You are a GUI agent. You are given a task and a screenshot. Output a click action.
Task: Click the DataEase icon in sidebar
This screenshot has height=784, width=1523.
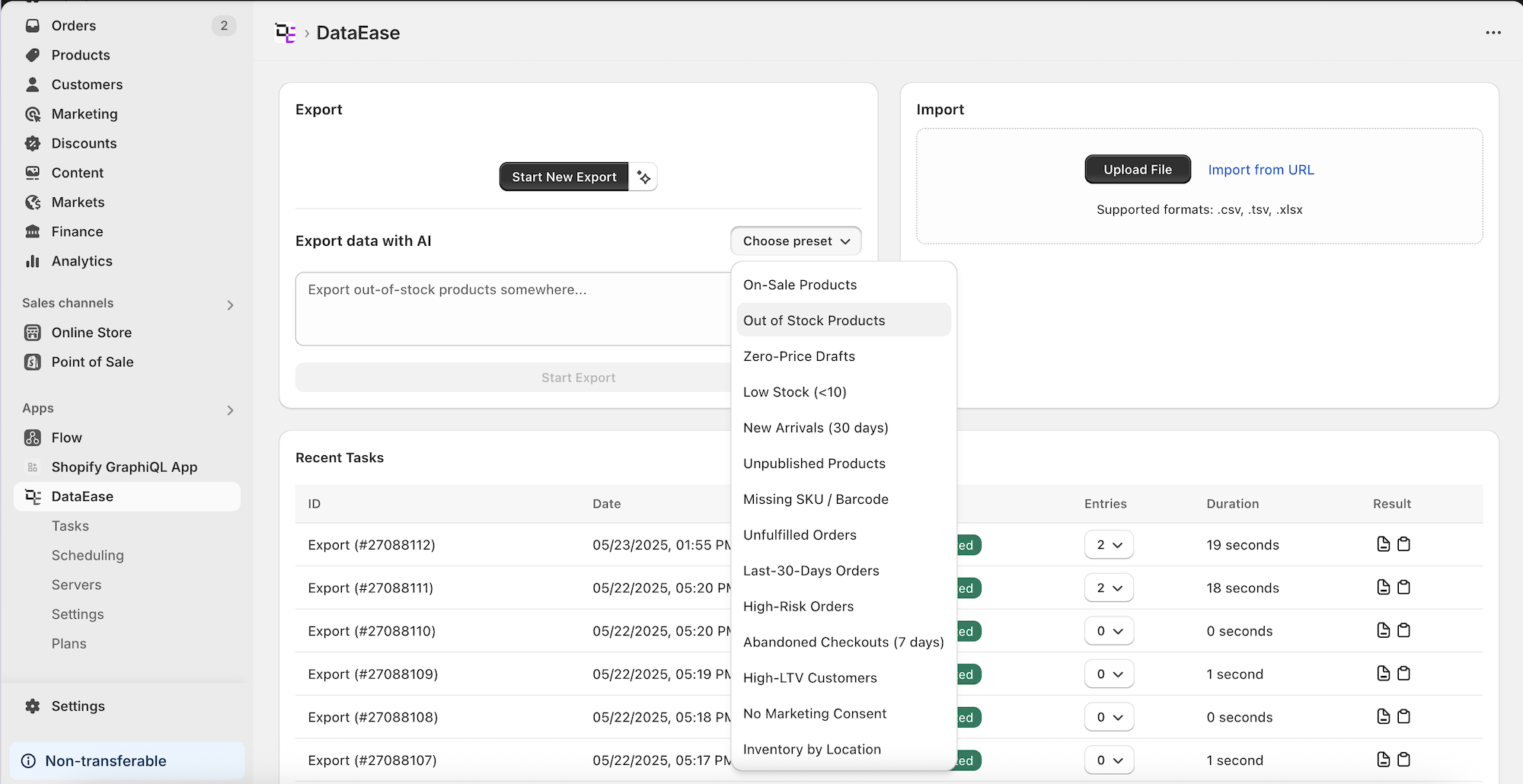(33, 496)
